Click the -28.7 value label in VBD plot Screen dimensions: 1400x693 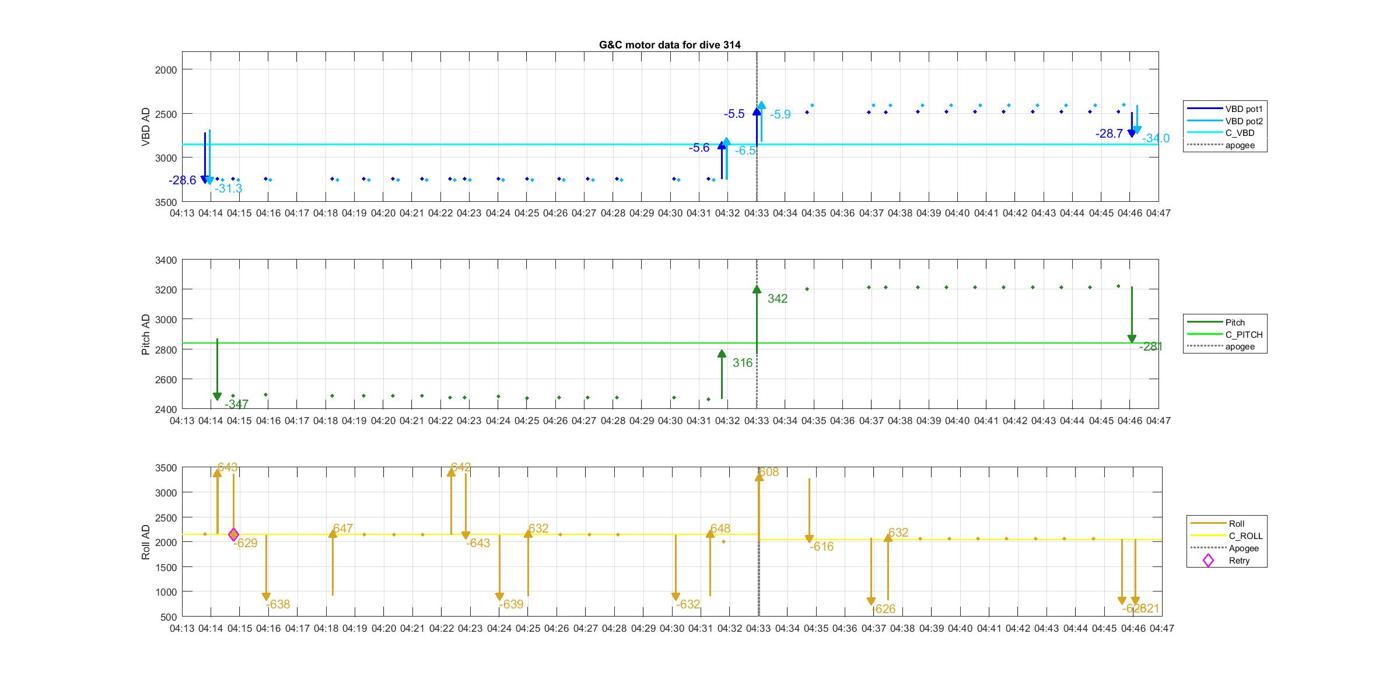tap(1109, 133)
